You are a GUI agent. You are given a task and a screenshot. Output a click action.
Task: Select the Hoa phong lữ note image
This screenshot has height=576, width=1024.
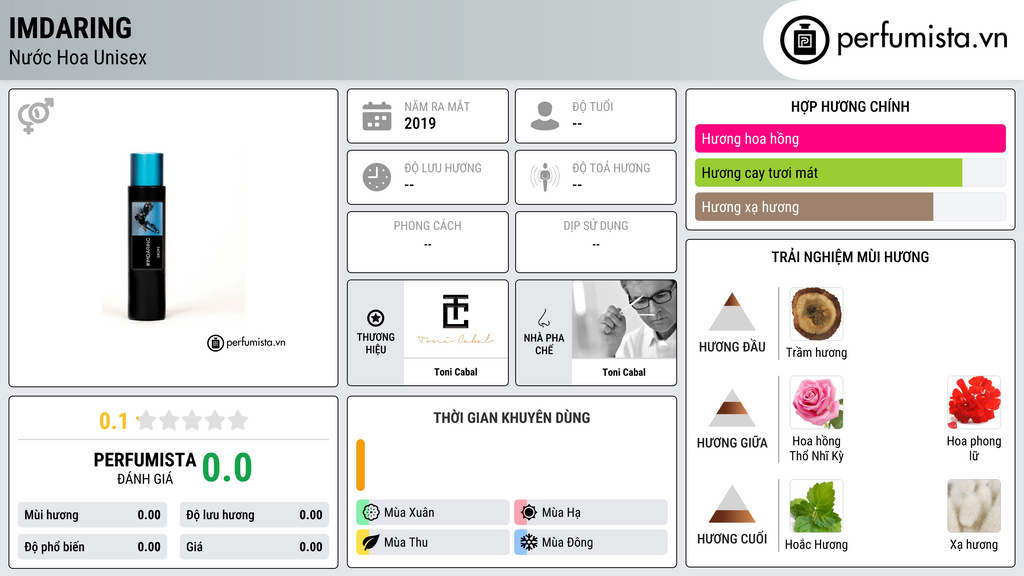click(974, 402)
